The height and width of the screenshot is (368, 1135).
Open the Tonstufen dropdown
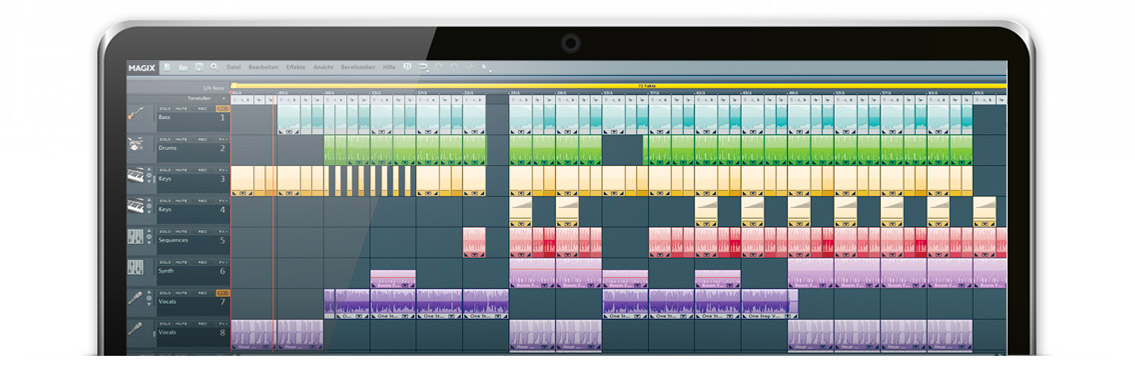[x=207, y=99]
